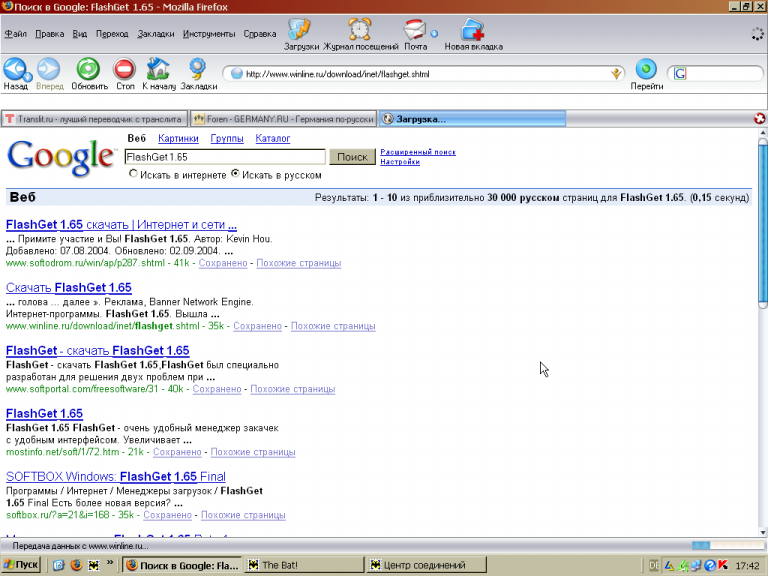Switch to The Bat! taskbar window
Screen dimensions: 768x576
(x=305, y=565)
